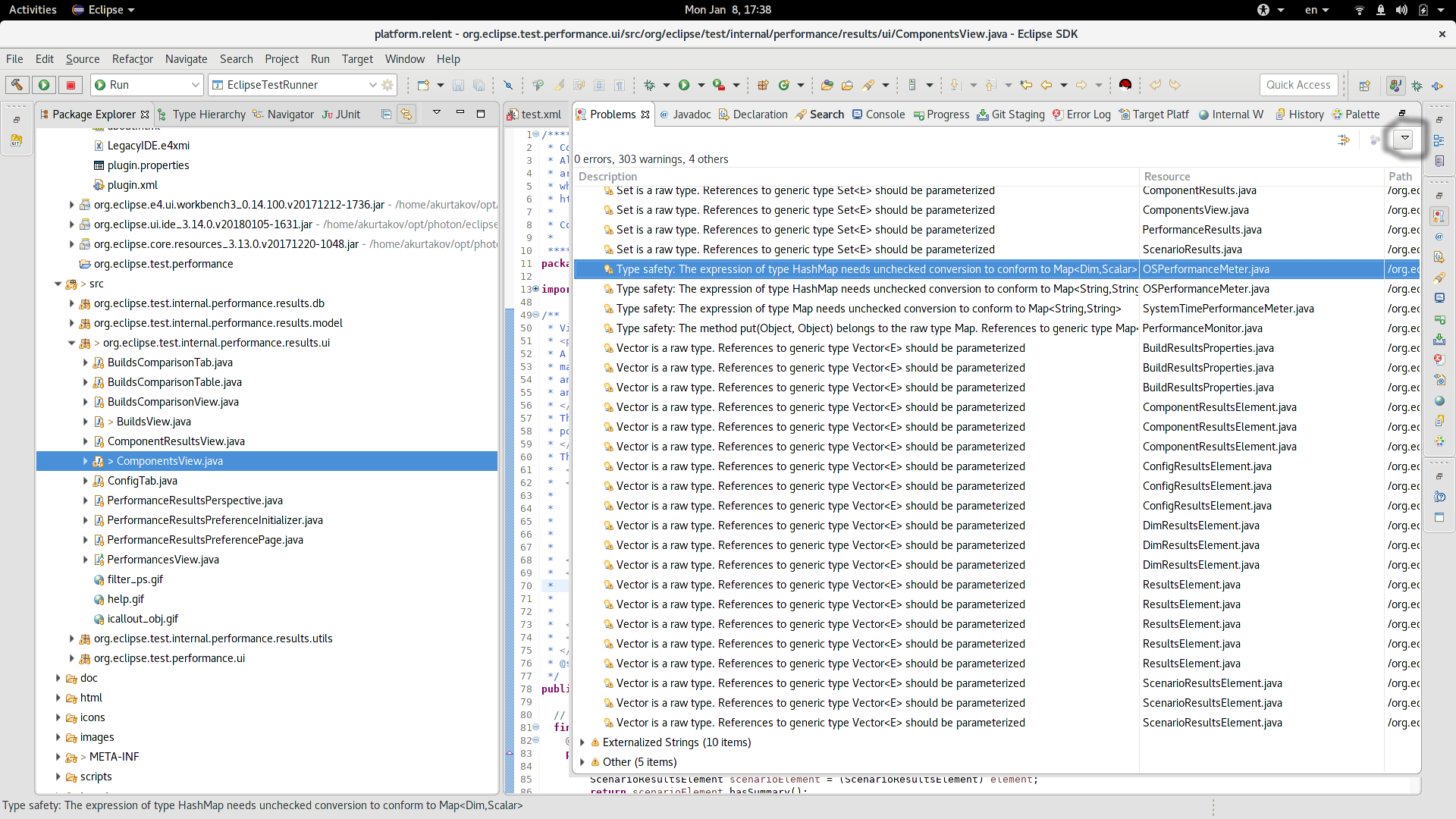Screen dimensions: 1456x819
Task: Click the Back navigation arrow icon
Action: pos(1046,85)
